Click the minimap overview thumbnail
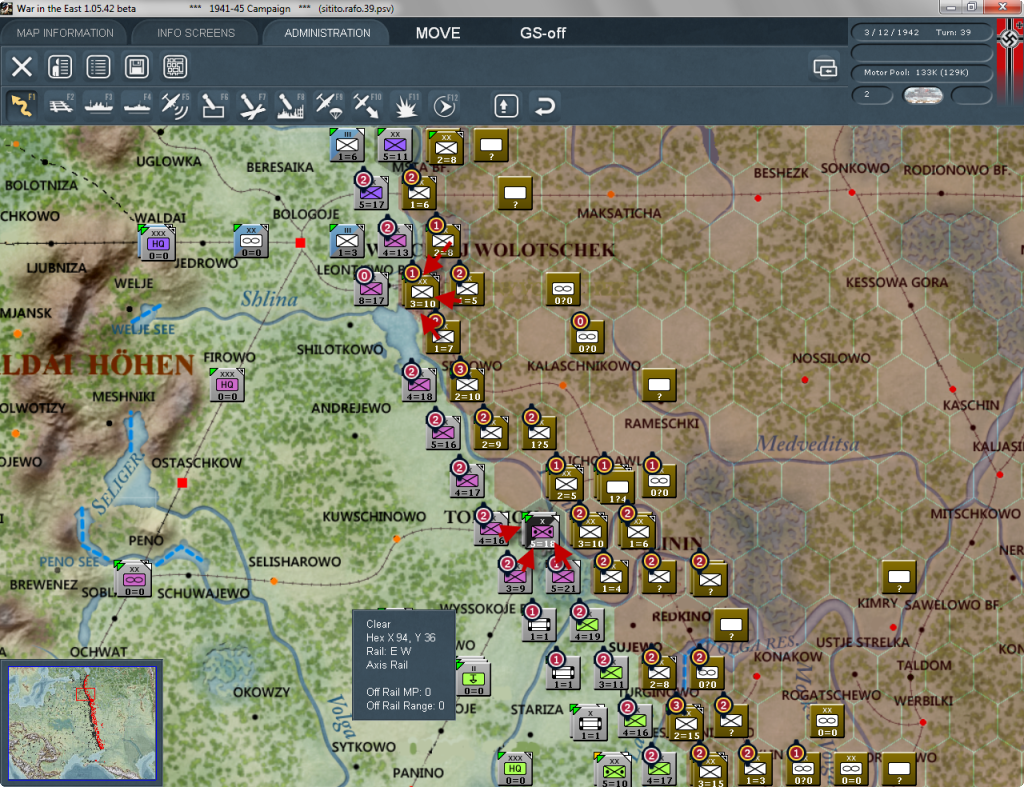 click(x=82, y=723)
